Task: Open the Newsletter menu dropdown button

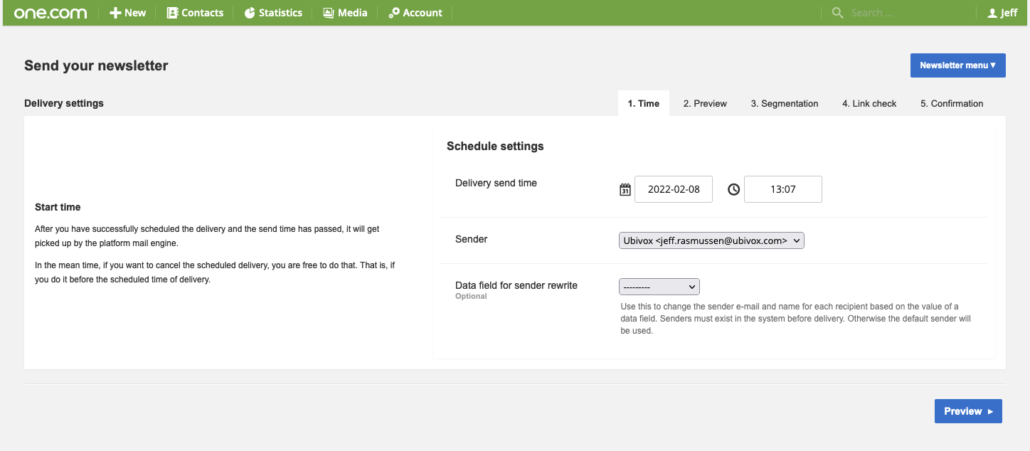Action: [x=958, y=66]
